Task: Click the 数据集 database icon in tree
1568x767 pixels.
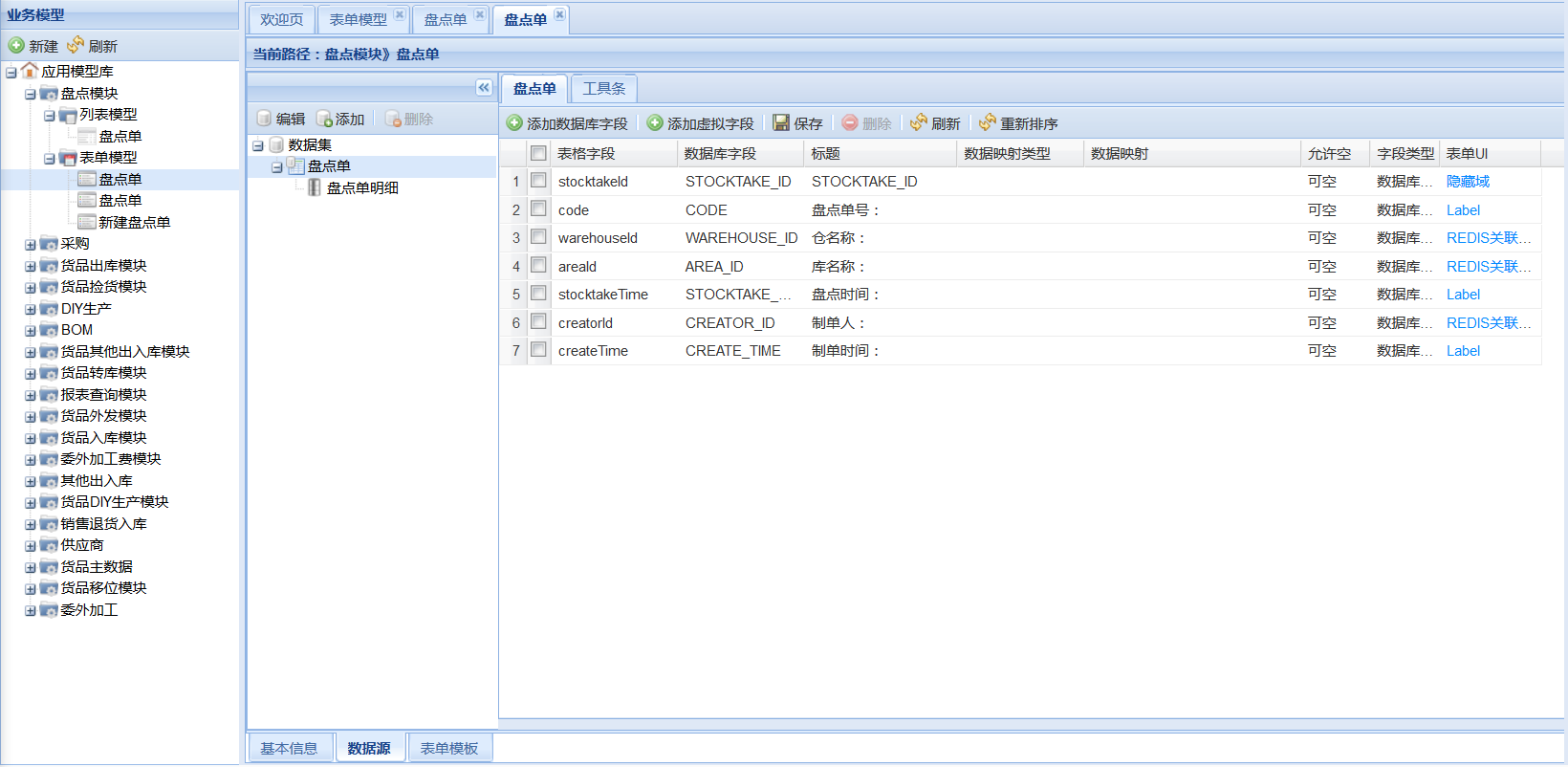Action: click(276, 144)
